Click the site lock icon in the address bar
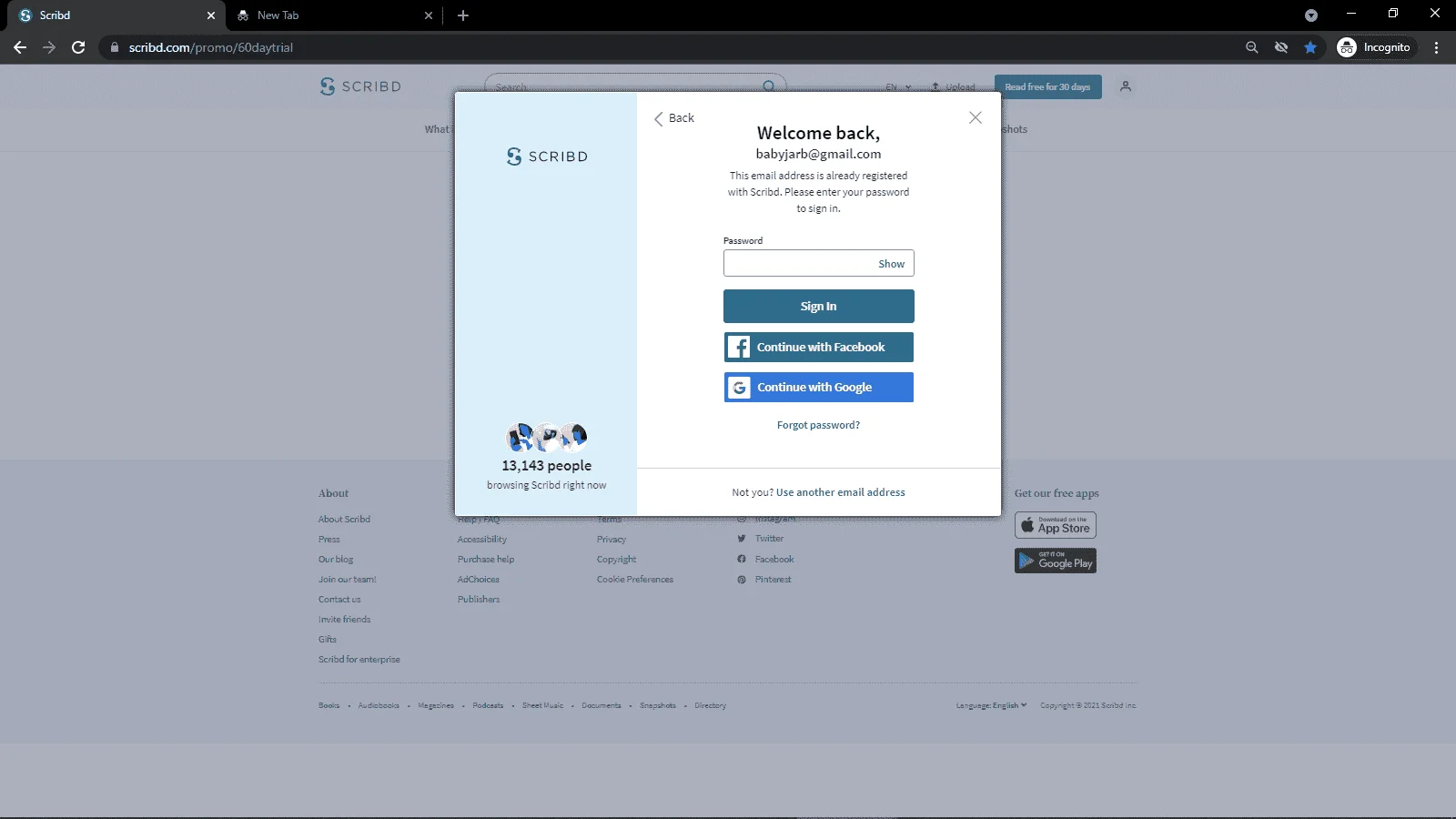1456x819 pixels. click(114, 47)
